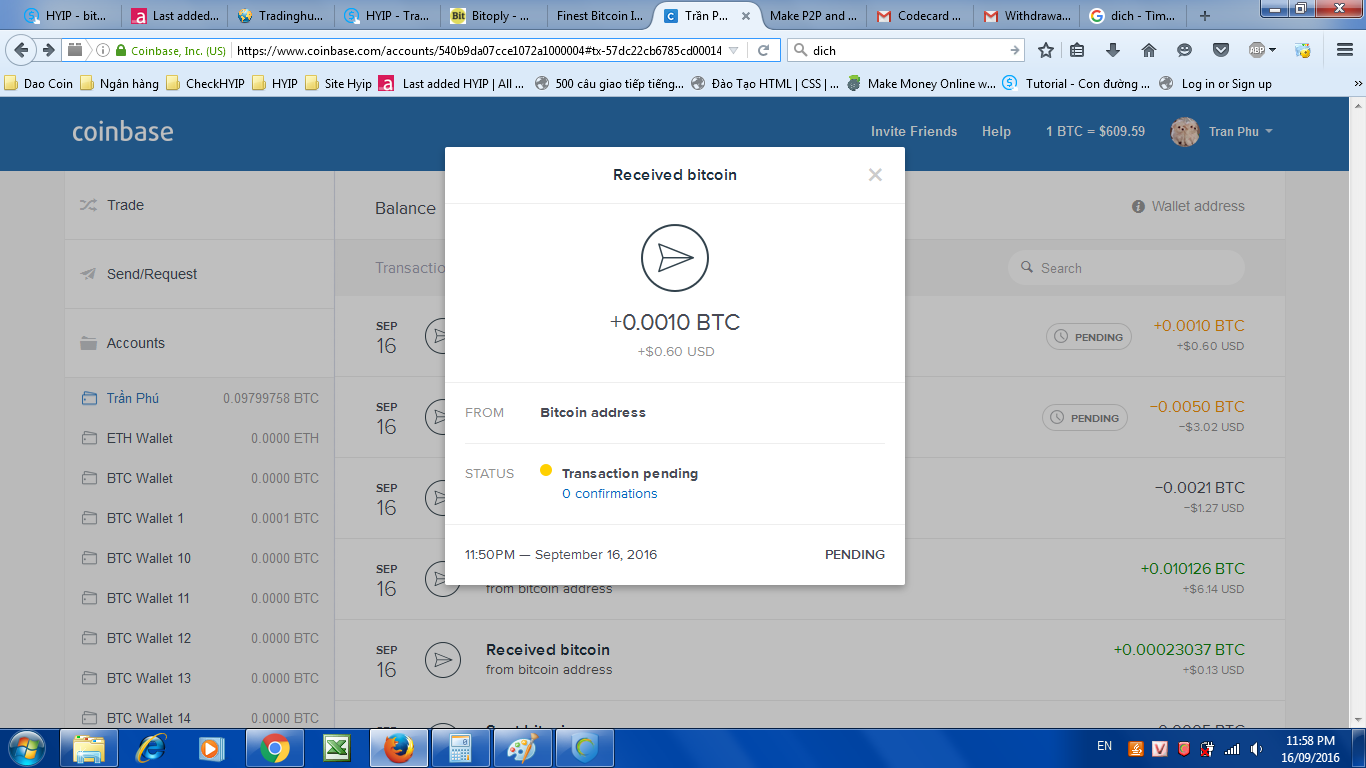Viewport: 1366px width, 768px height.
Task: Open the Windows Start menu
Action: pos(25,748)
